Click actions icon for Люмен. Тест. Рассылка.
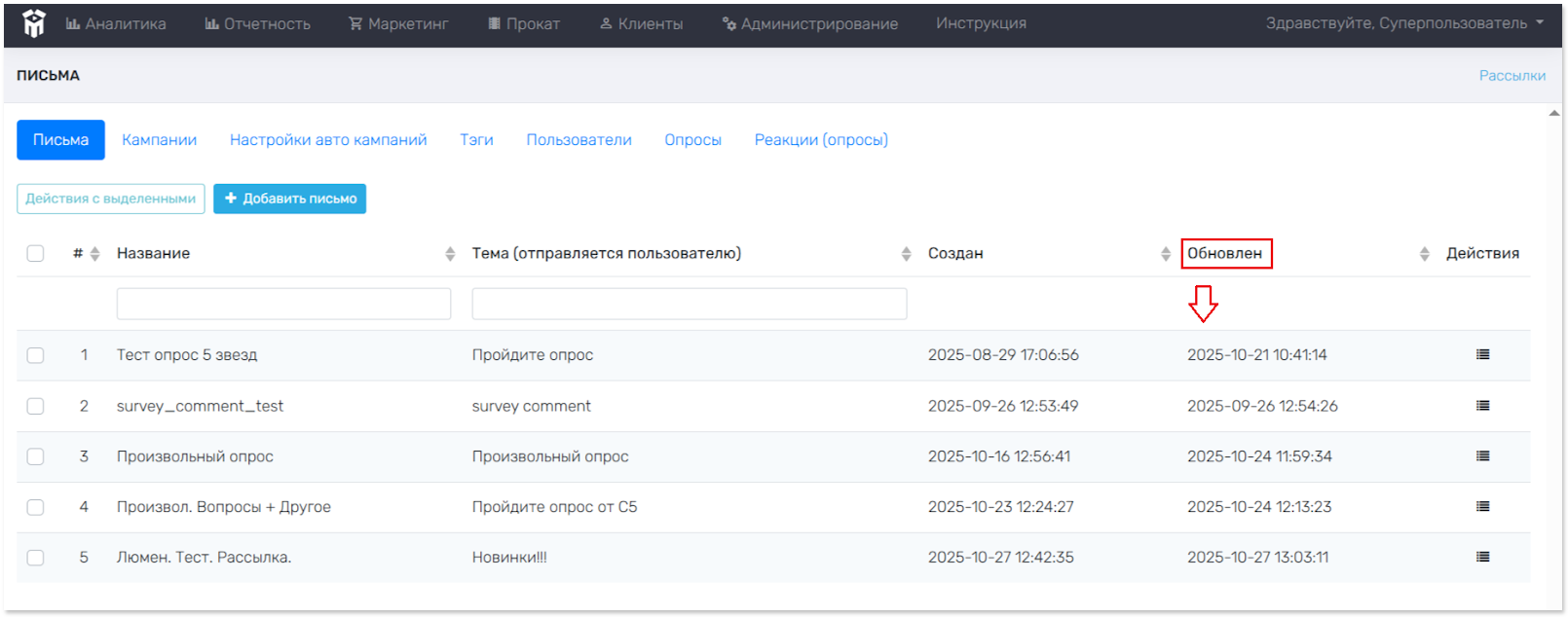The width and height of the screenshot is (1568, 617). pos(1482,558)
